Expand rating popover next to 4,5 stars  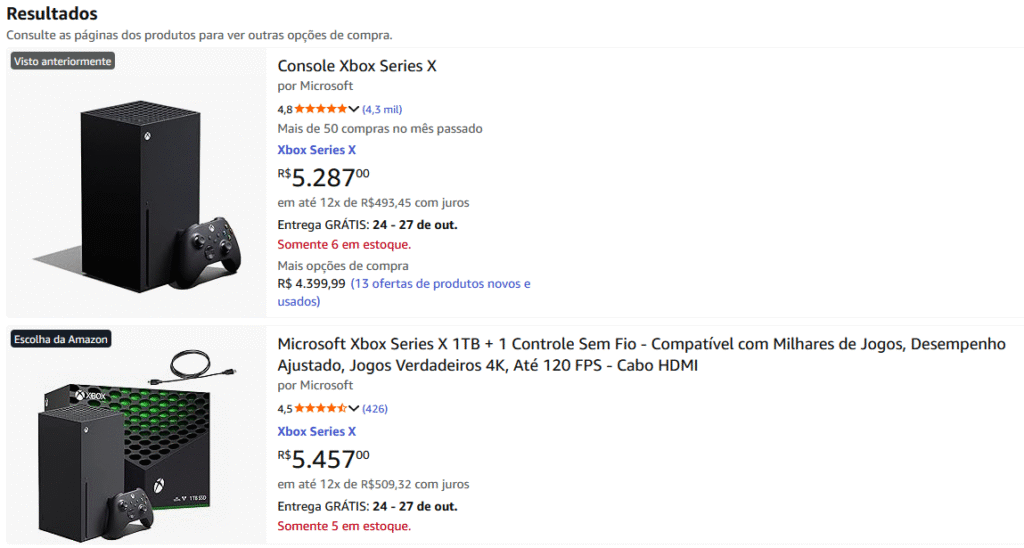354,408
